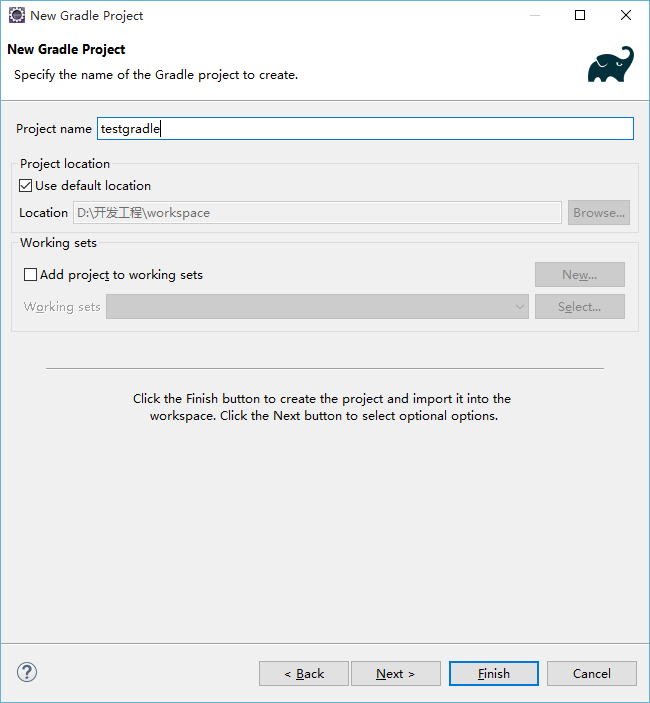Click the 'Project name' label

pos(54,129)
